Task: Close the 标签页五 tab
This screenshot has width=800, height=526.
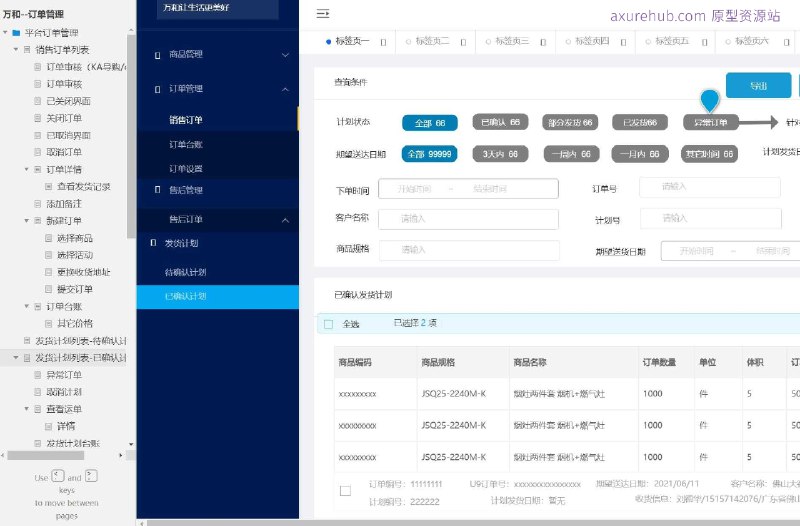Action: coord(705,42)
